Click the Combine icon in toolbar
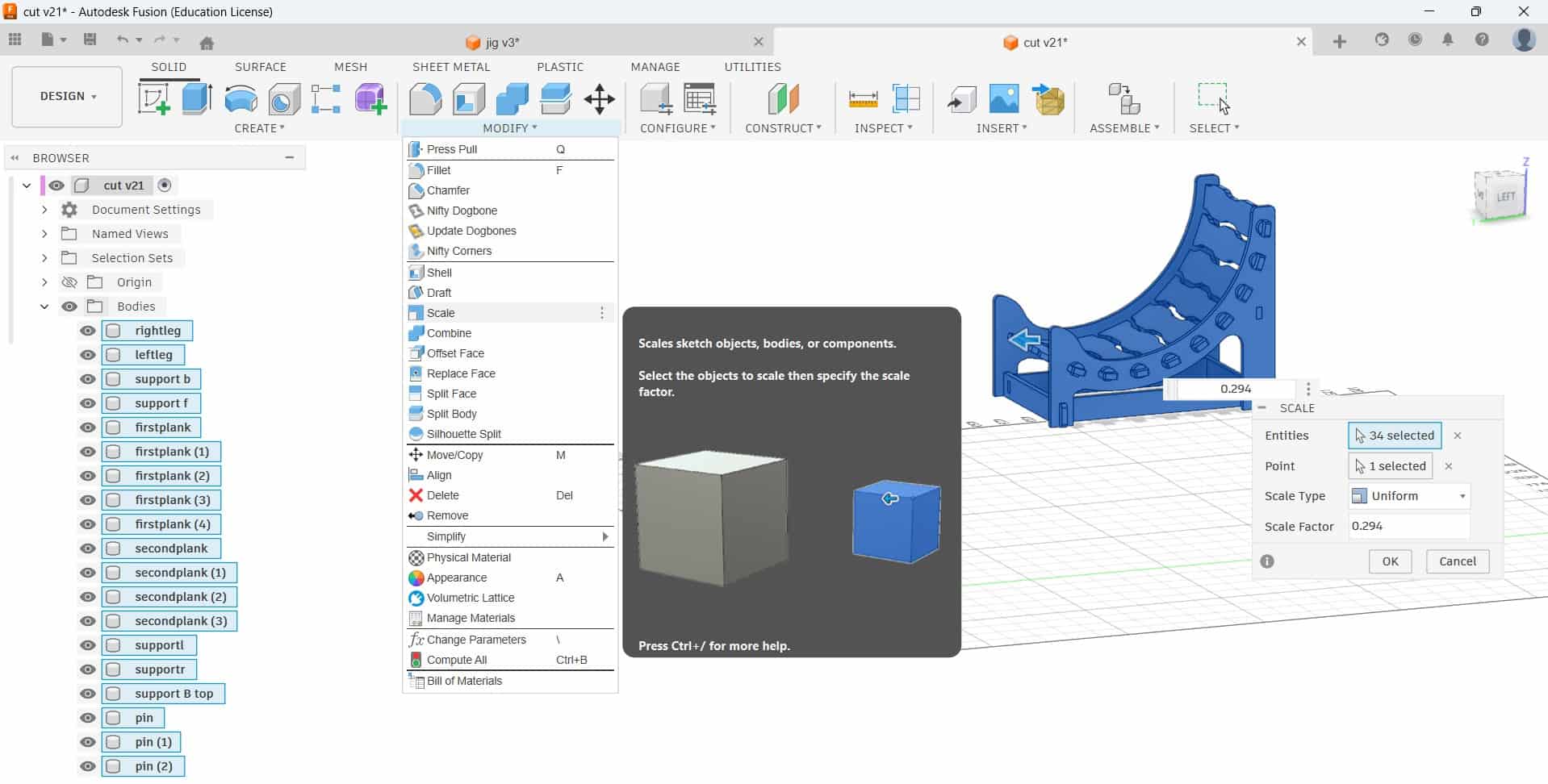The width and height of the screenshot is (1548, 784). point(513,99)
